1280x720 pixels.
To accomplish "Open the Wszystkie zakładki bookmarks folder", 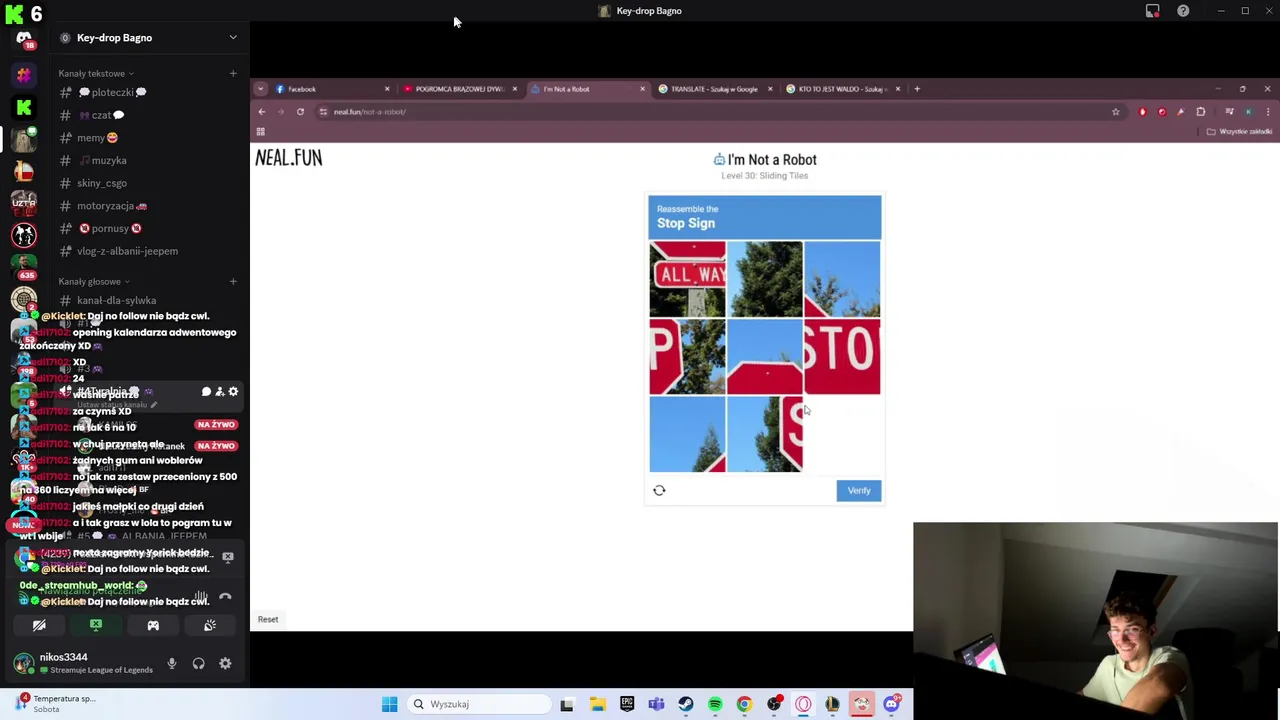I will (1240, 132).
